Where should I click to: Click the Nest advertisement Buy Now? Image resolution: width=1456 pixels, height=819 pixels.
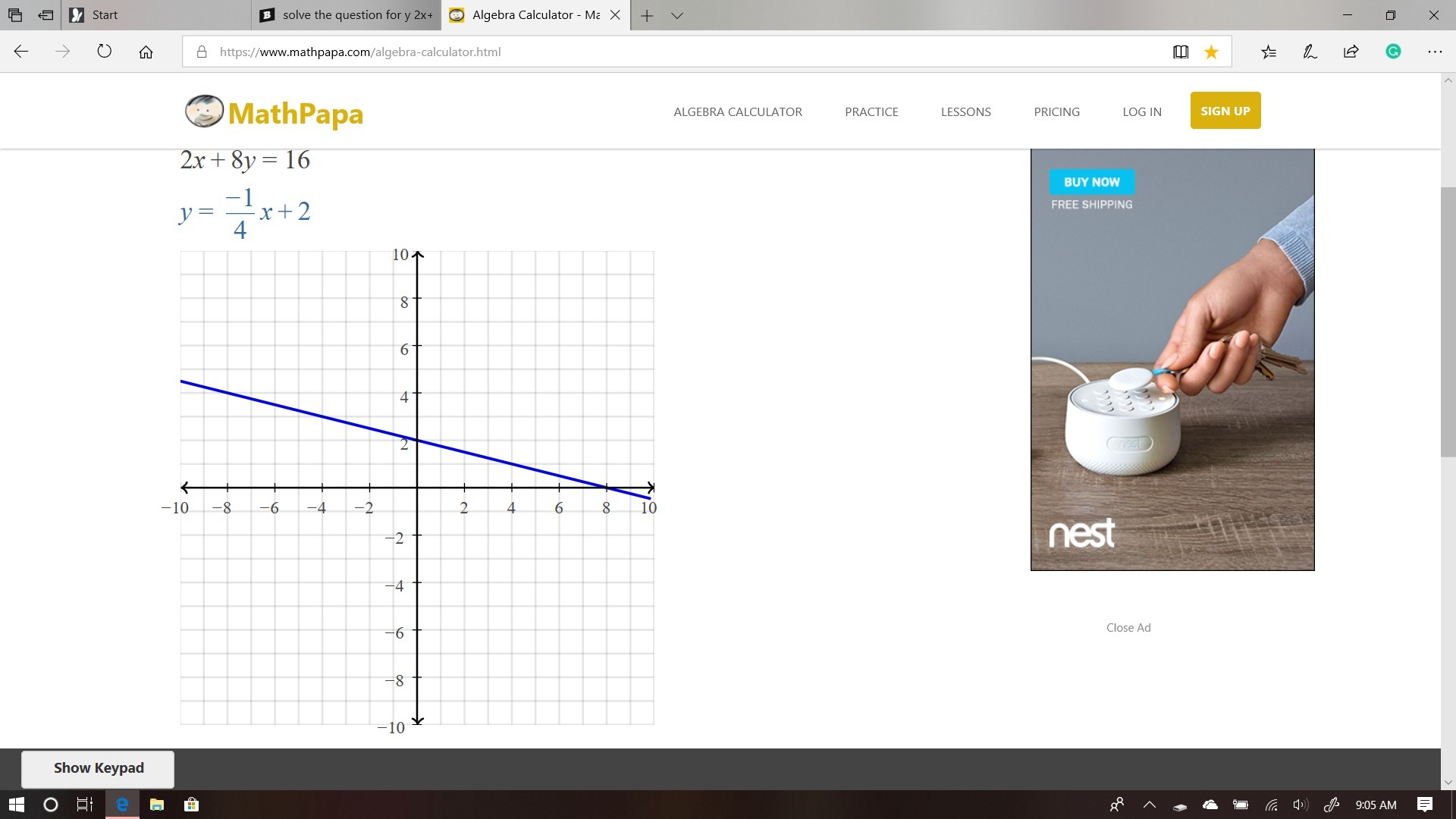coord(1091,182)
